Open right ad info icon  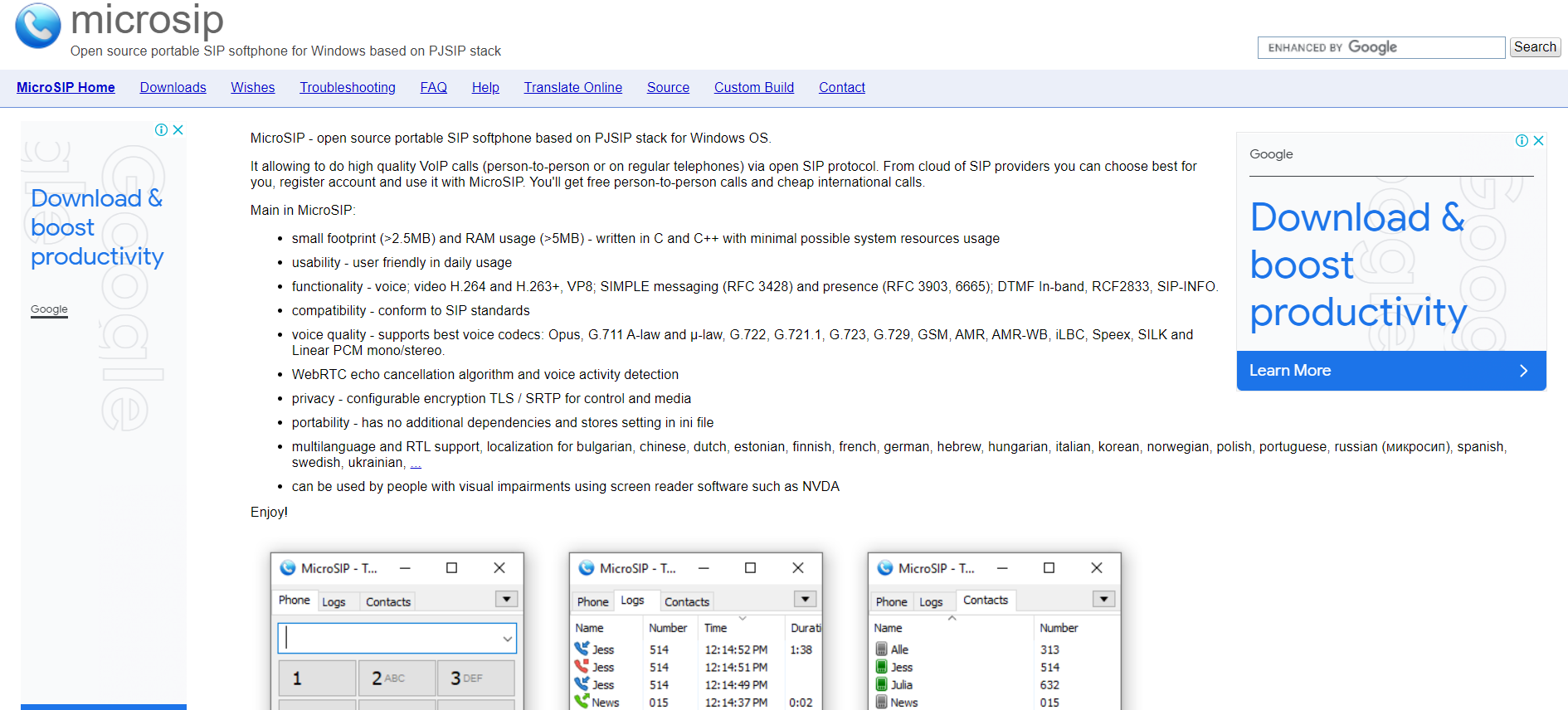click(x=1522, y=141)
